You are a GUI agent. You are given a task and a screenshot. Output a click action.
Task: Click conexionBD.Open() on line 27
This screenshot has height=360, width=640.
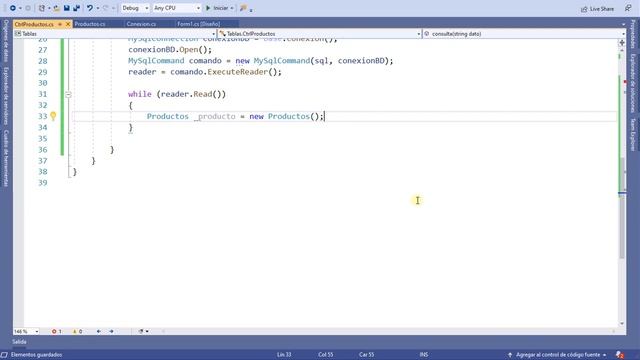tap(170, 50)
